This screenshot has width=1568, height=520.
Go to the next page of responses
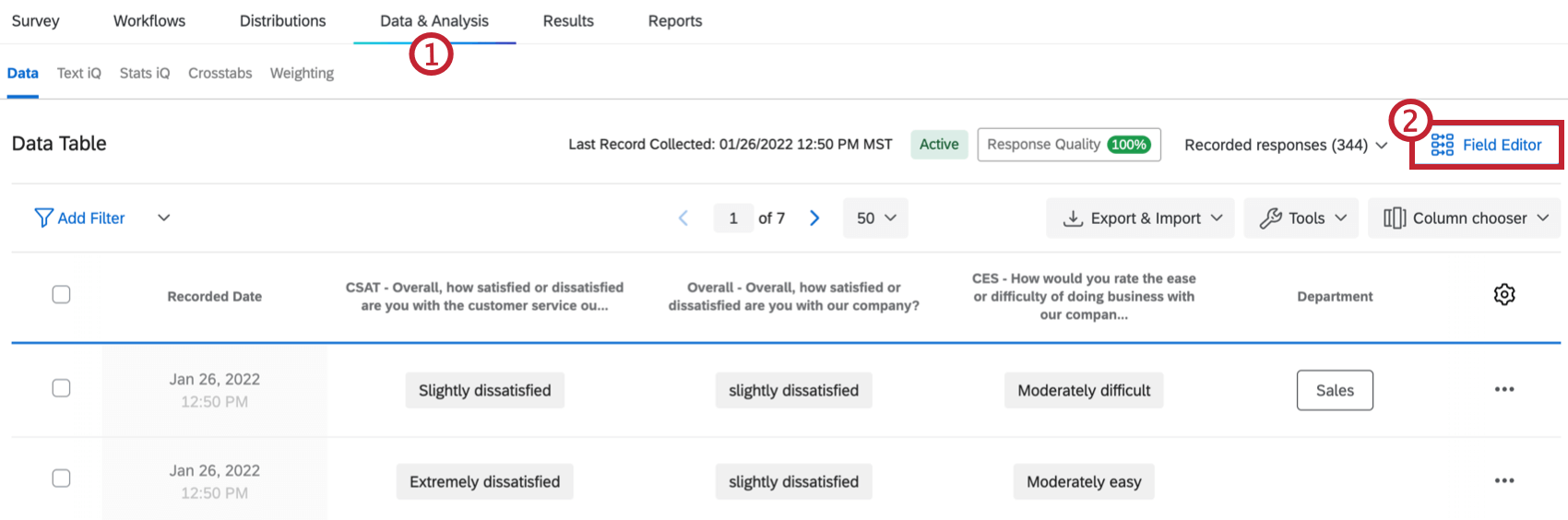coord(814,218)
